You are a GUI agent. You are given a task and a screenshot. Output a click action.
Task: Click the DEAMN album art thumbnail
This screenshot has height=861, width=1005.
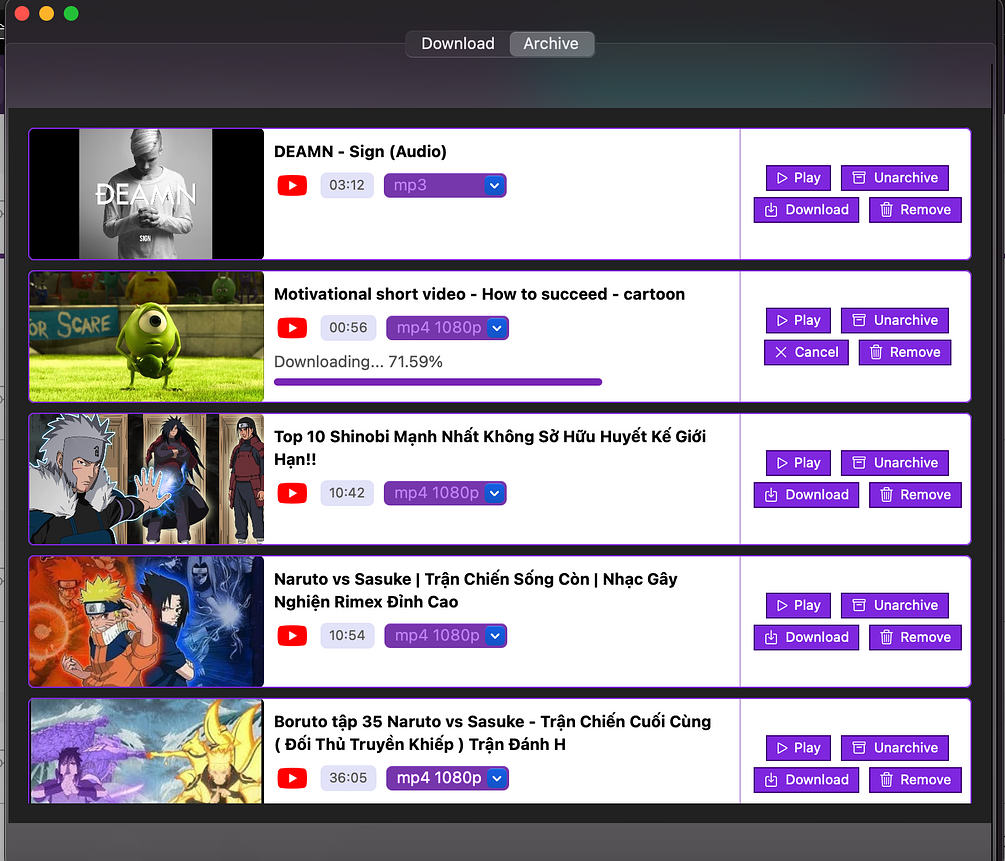click(x=146, y=194)
